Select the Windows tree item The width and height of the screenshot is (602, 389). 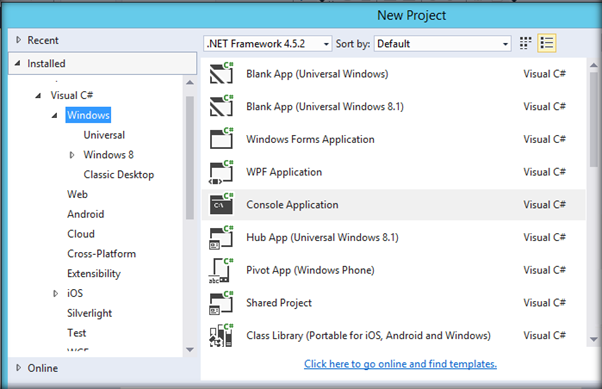(x=88, y=115)
